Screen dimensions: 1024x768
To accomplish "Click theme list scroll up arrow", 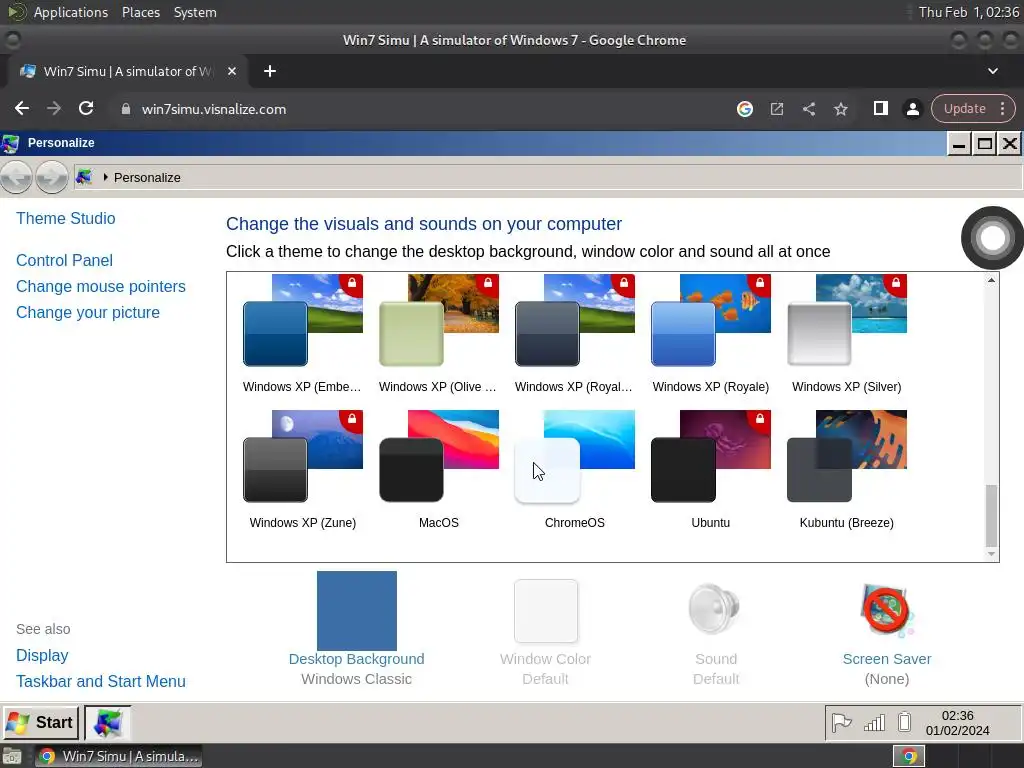I will (991, 280).
